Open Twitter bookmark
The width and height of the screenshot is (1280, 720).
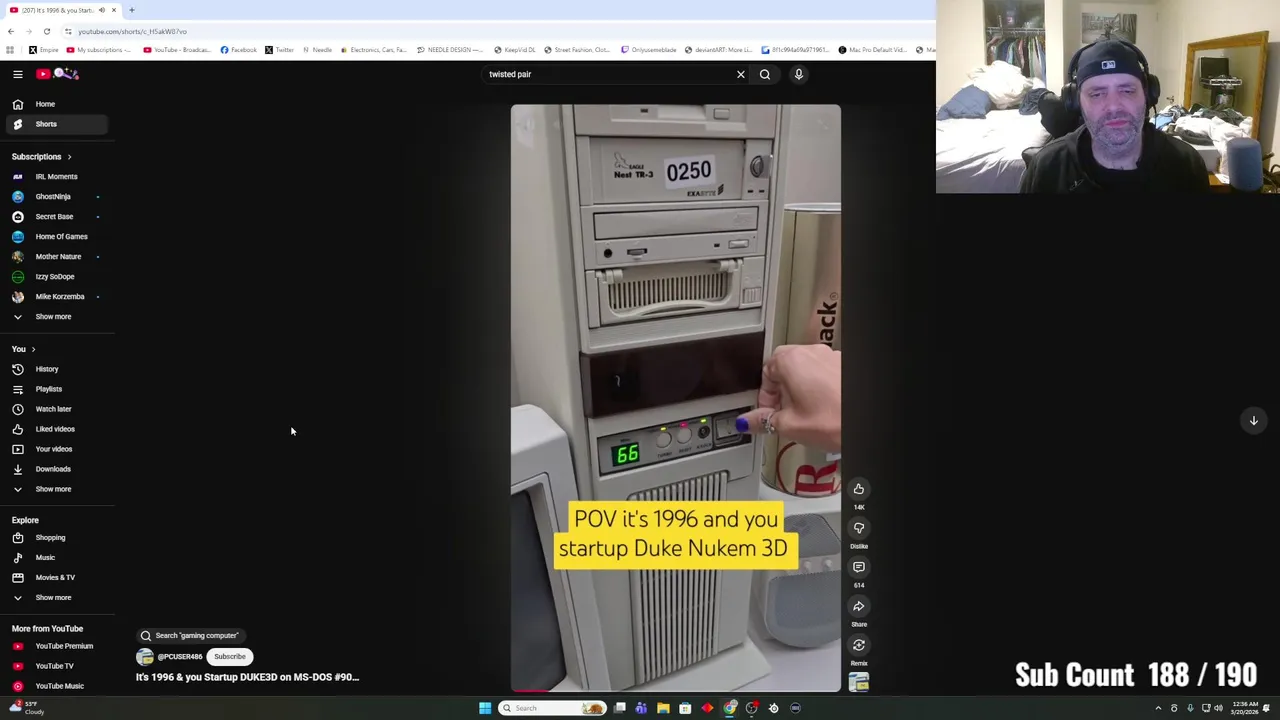(x=279, y=50)
